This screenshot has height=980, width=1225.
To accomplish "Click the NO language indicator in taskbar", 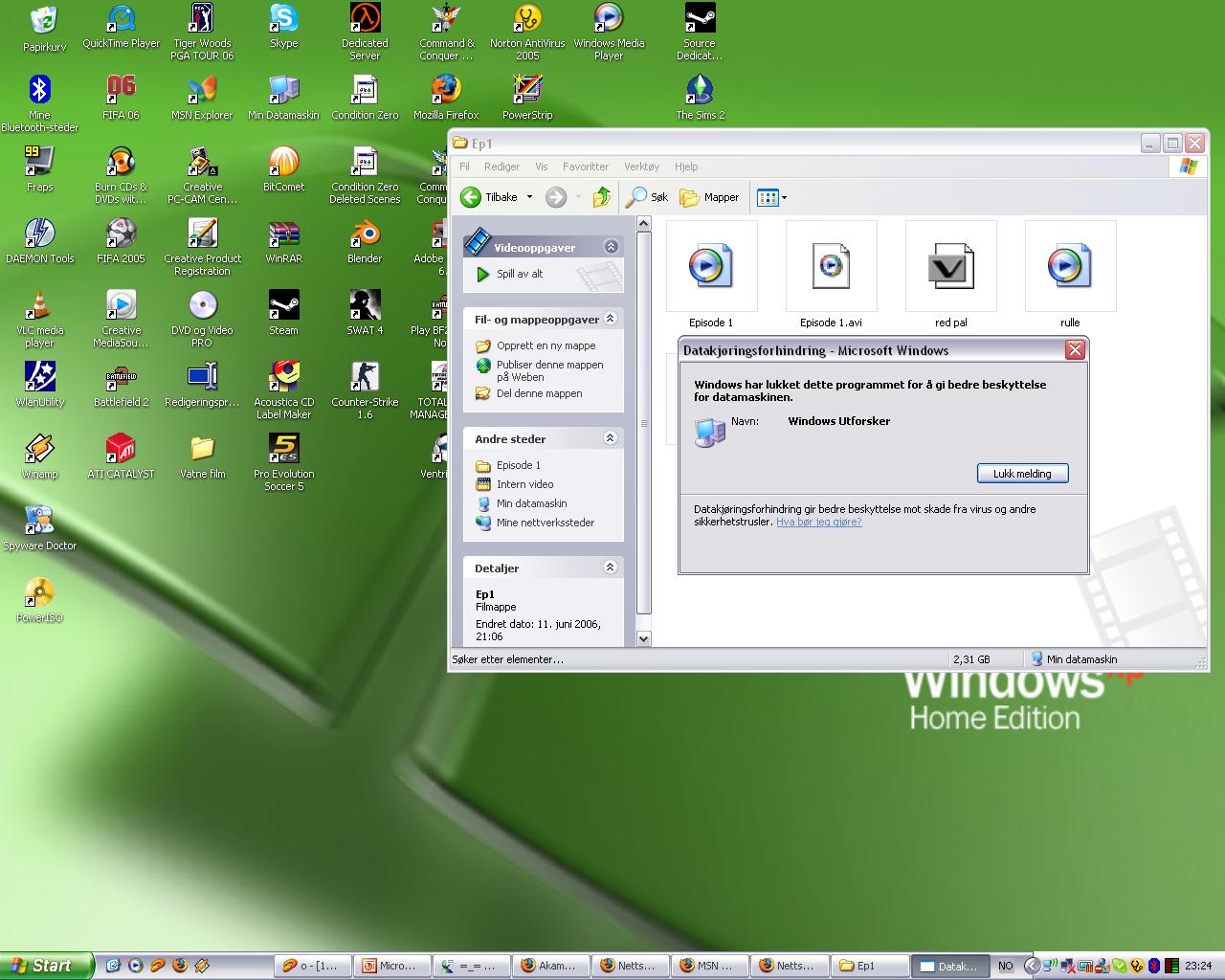I will [x=1005, y=966].
